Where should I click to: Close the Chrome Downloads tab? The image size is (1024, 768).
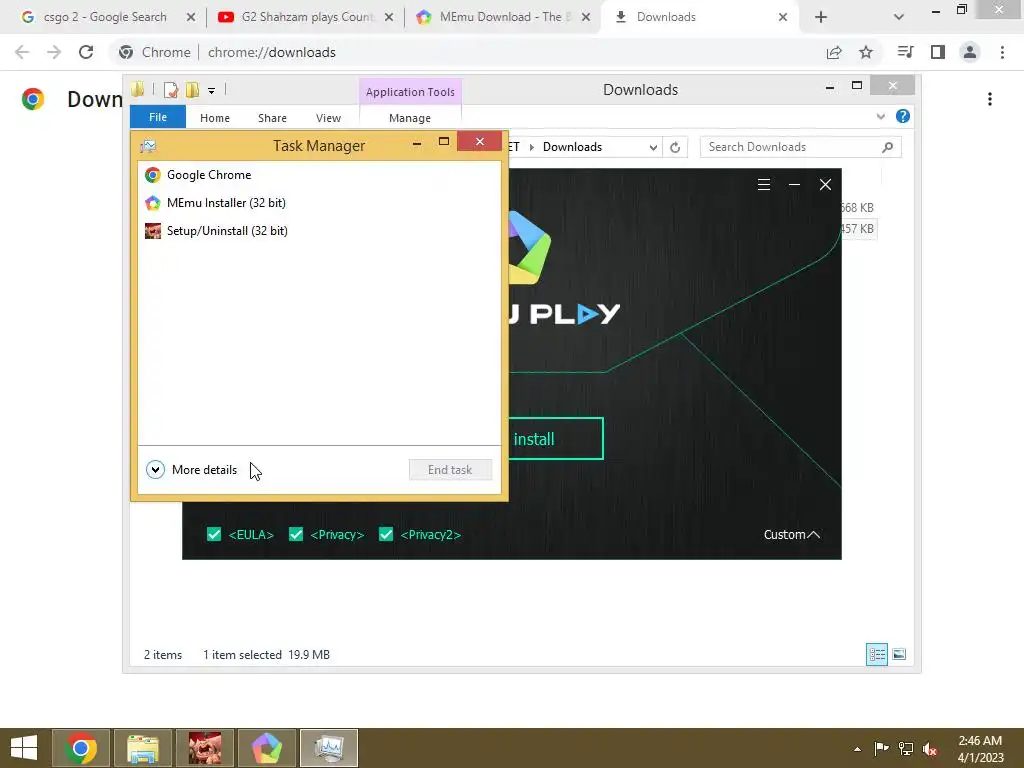[783, 18]
